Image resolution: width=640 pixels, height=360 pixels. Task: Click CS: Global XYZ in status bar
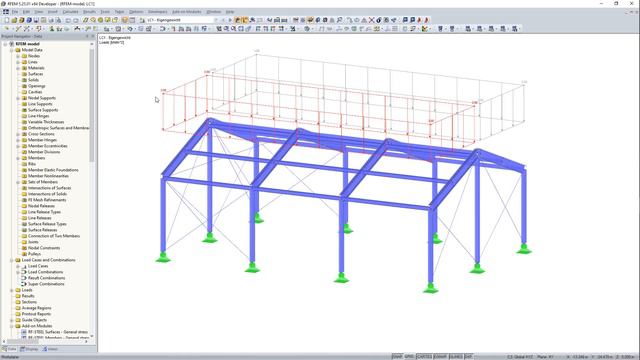520,357
